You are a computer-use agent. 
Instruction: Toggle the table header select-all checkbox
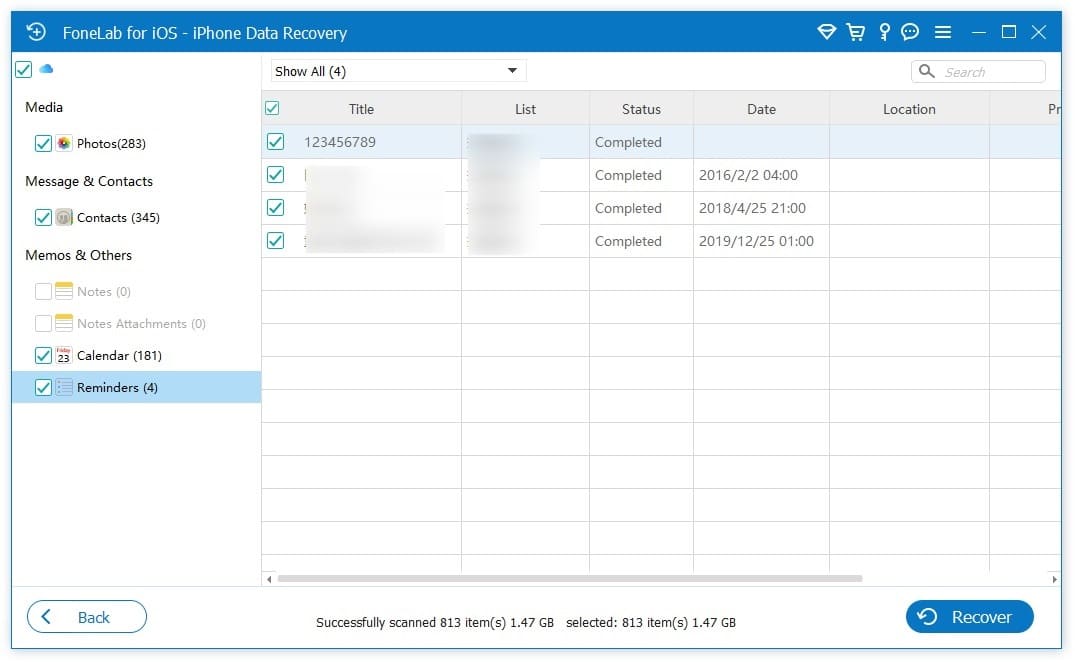(272, 108)
